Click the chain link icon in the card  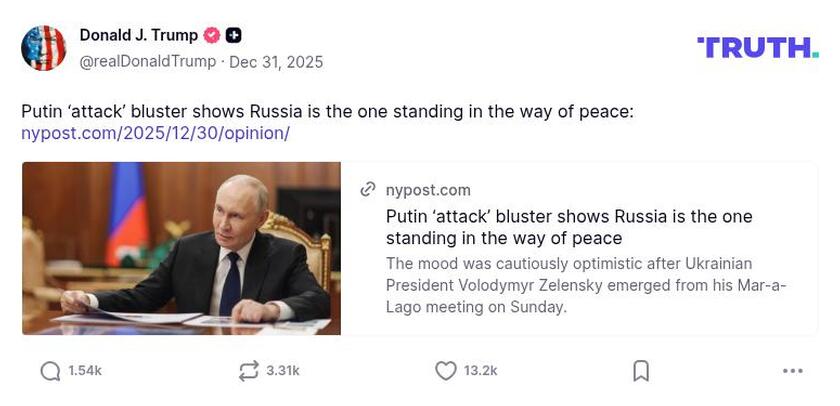[x=367, y=190]
